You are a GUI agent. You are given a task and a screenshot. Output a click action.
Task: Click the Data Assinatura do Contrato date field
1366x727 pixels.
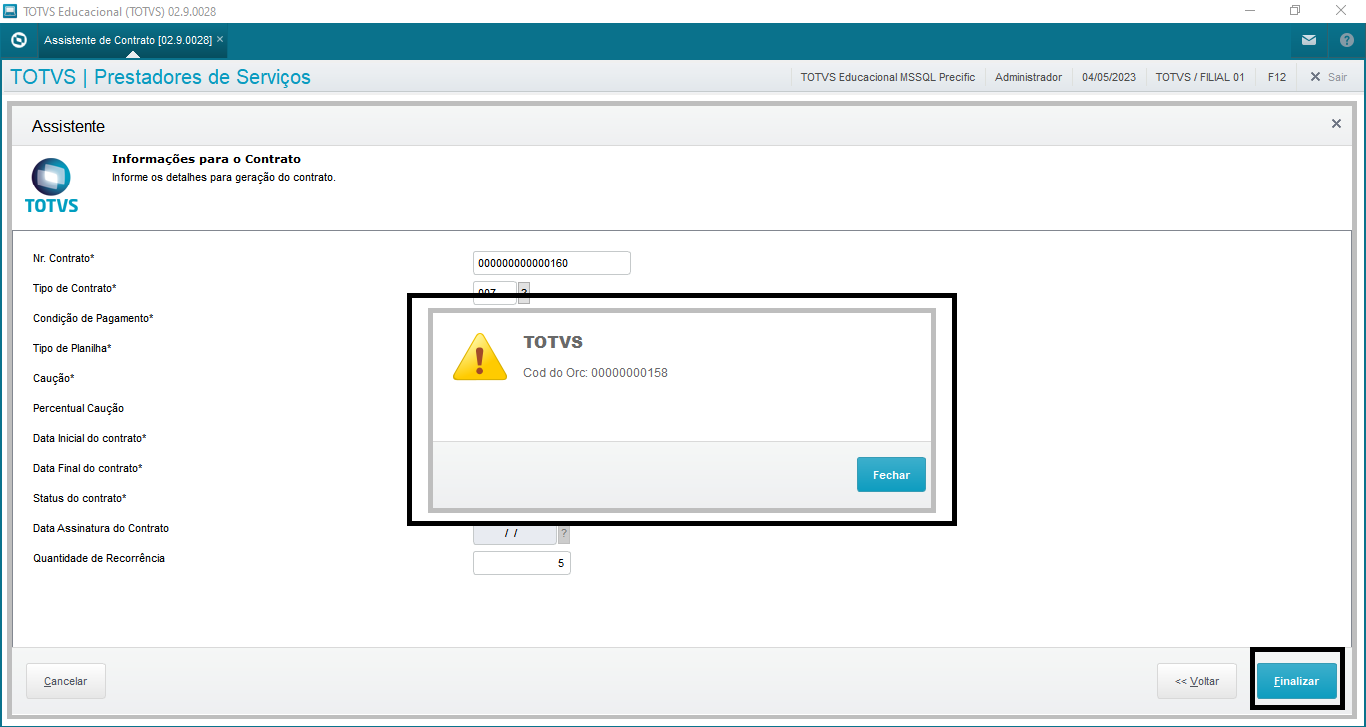coord(515,533)
